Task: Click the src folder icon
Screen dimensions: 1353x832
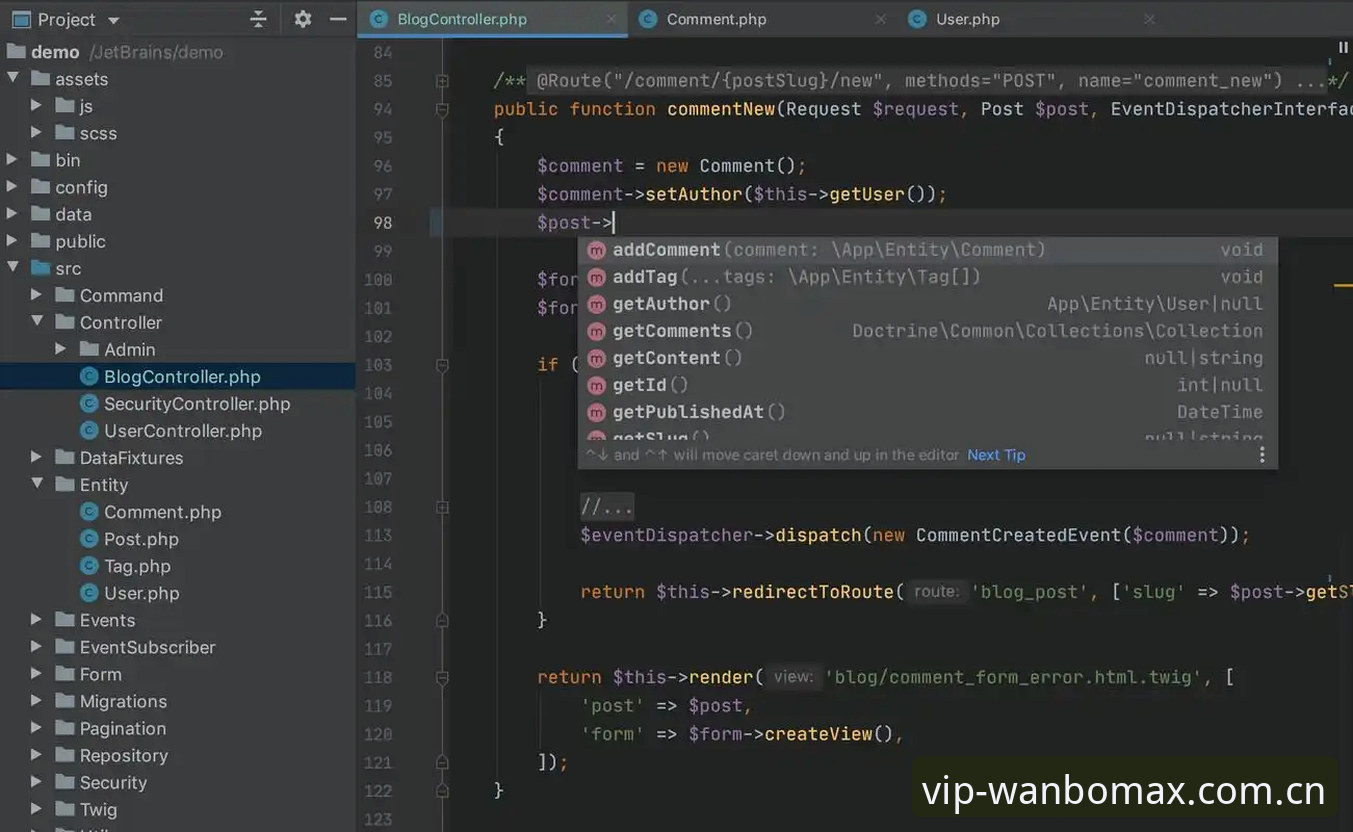Action: pos(41,267)
